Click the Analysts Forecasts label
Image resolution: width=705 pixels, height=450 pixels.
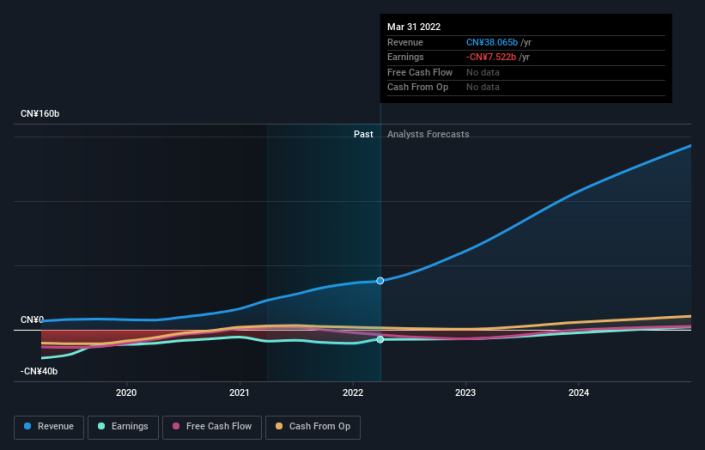coord(428,134)
